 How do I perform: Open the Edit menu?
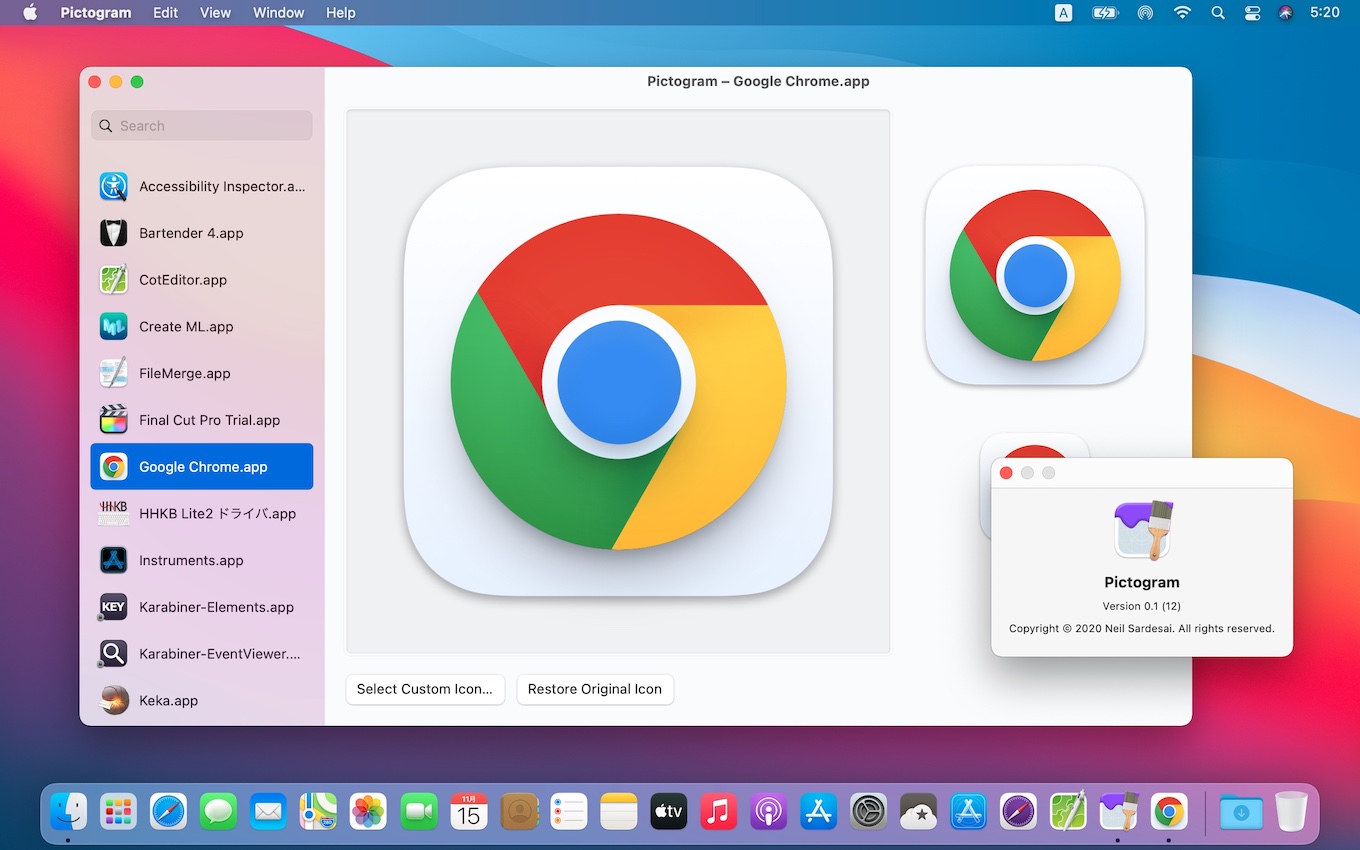pyautogui.click(x=166, y=13)
